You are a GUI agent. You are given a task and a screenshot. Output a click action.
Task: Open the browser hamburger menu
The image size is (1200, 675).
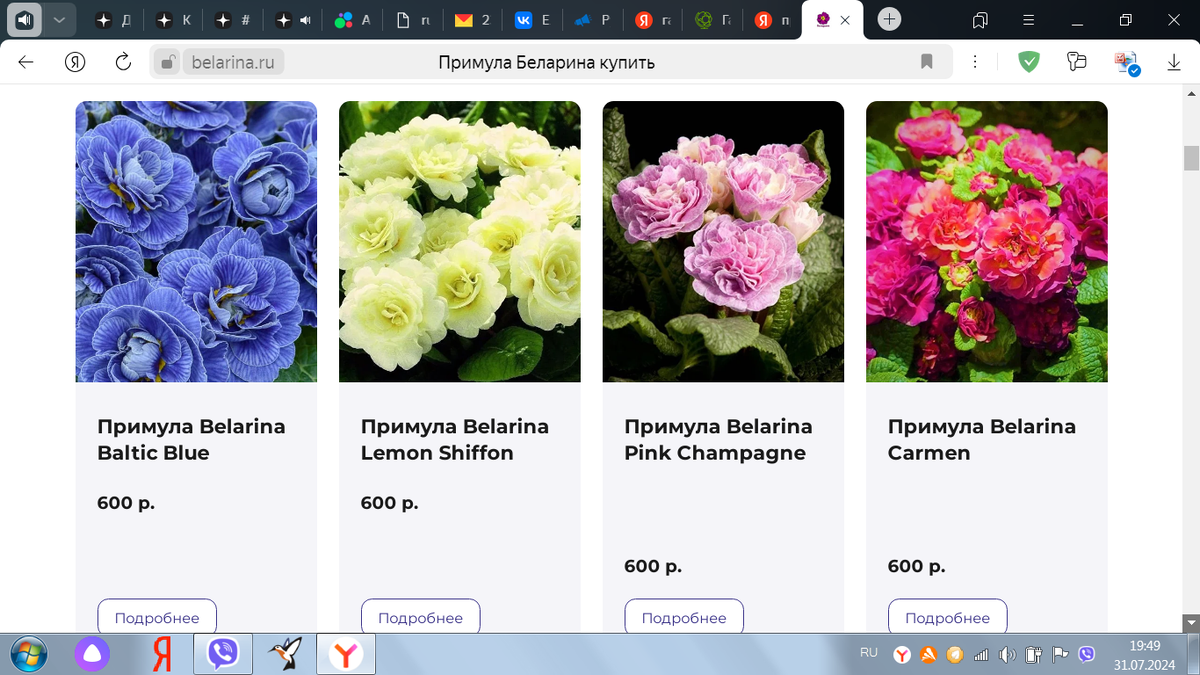(1029, 20)
